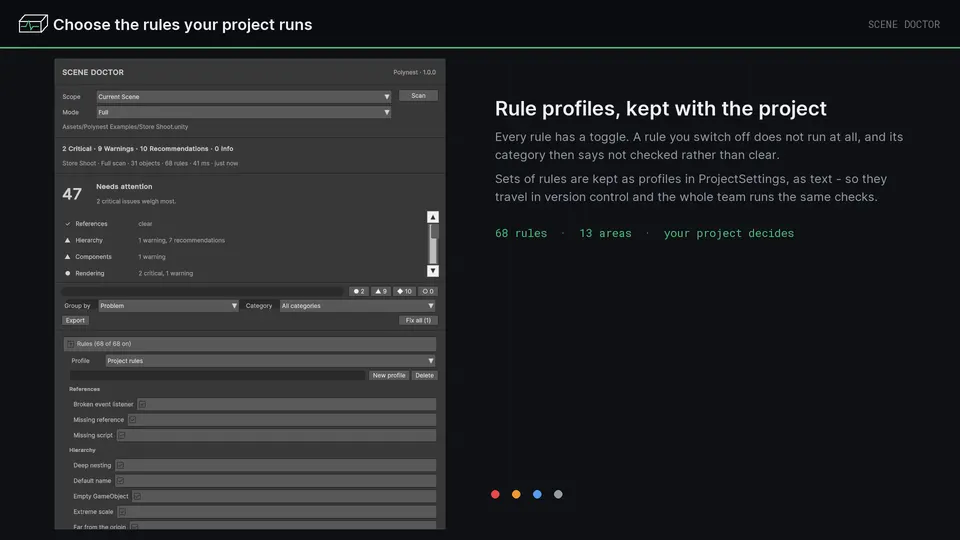Disable the Deep nesting rule checkbox
The width and height of the screenshot is (960, 540).
pos(120,465)
